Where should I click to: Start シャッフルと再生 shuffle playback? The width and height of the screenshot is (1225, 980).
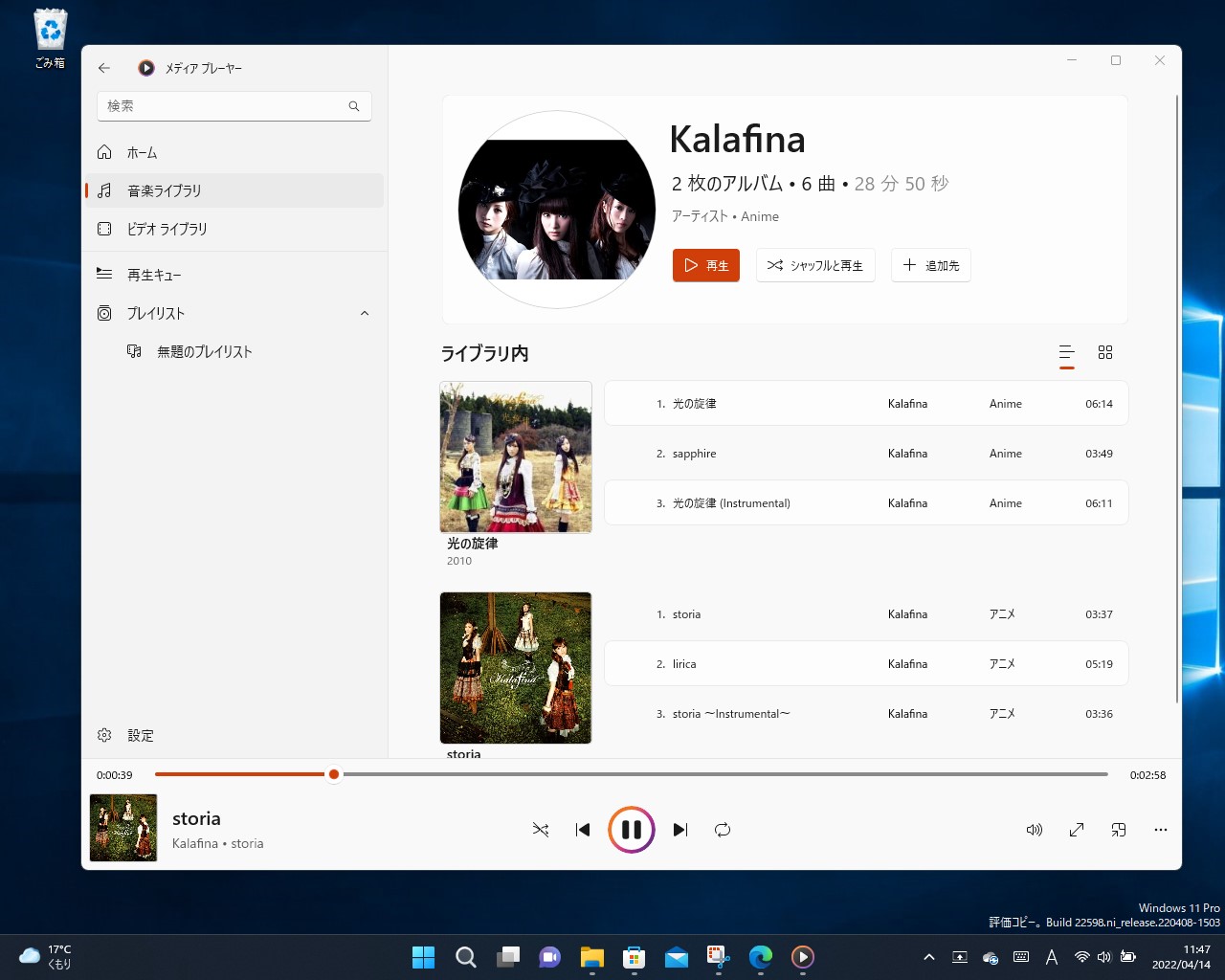click(x=815, y=265)
